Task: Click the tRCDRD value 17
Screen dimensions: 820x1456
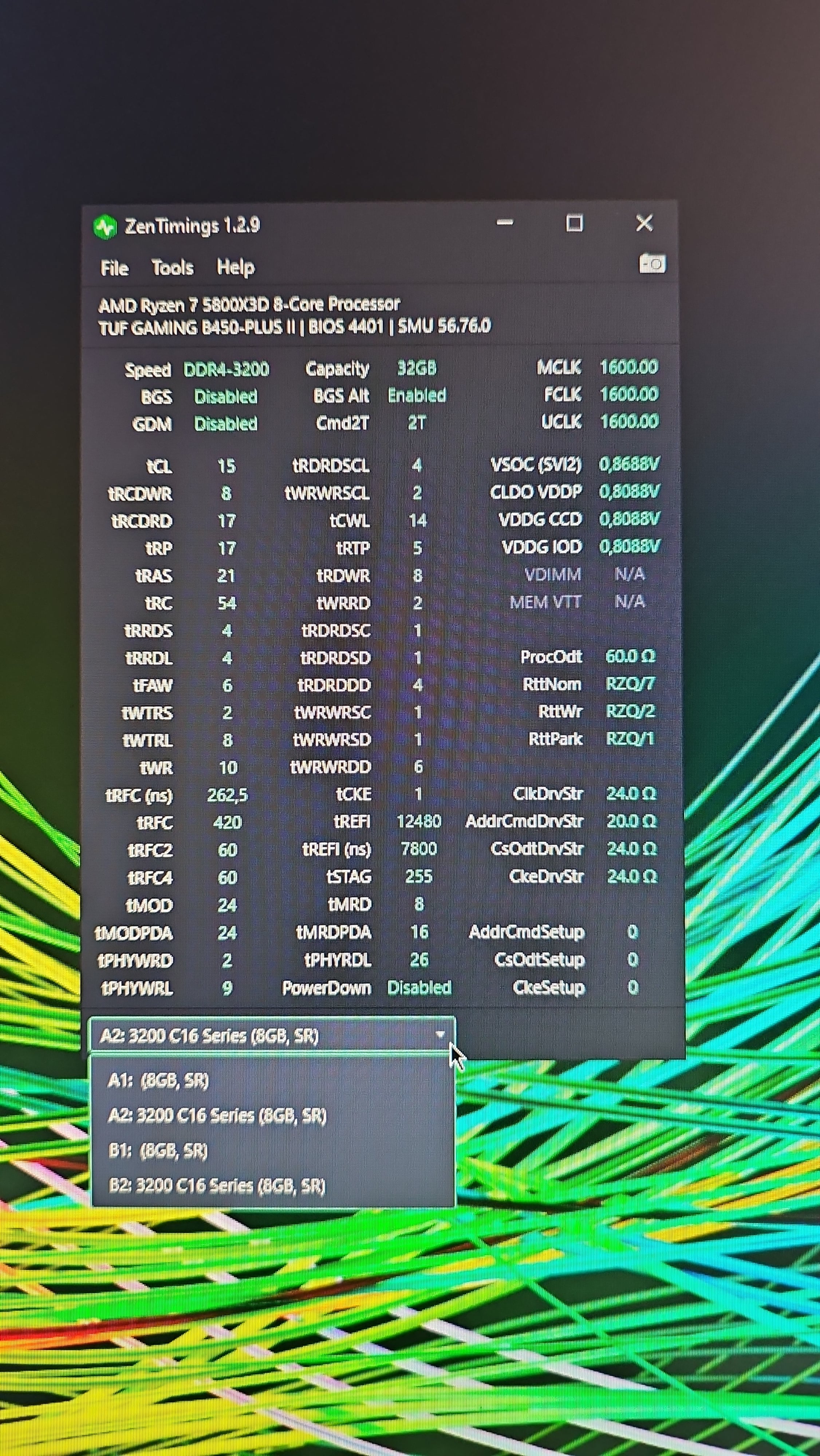Action: click(x=226, y=521)
